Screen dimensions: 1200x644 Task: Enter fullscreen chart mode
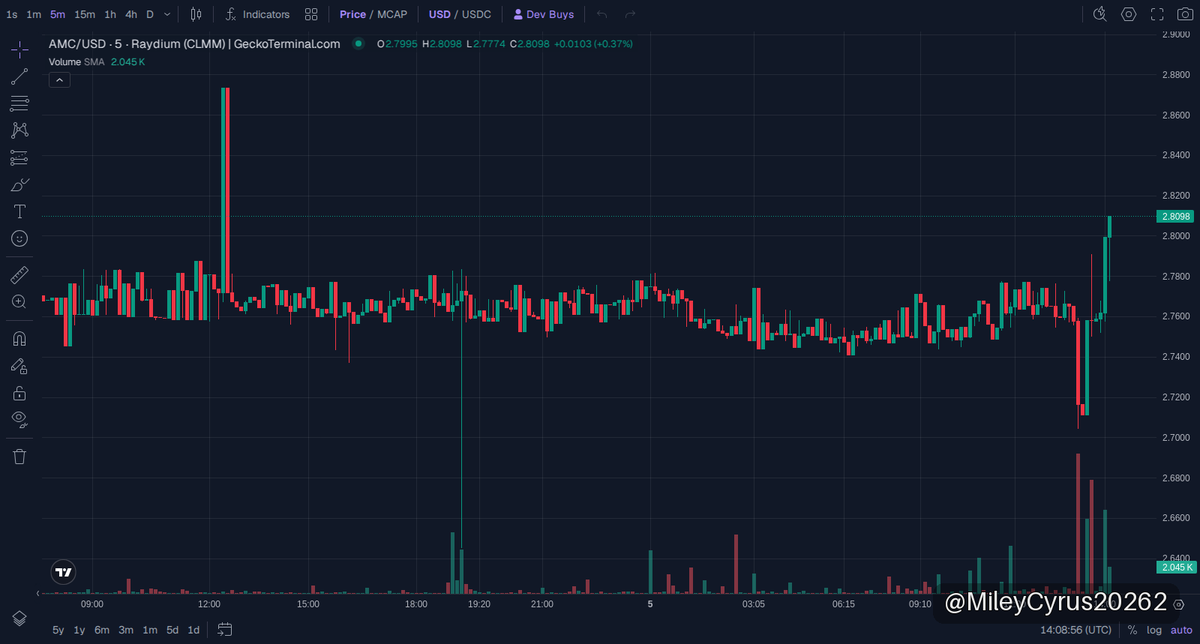pos(1157,14)
